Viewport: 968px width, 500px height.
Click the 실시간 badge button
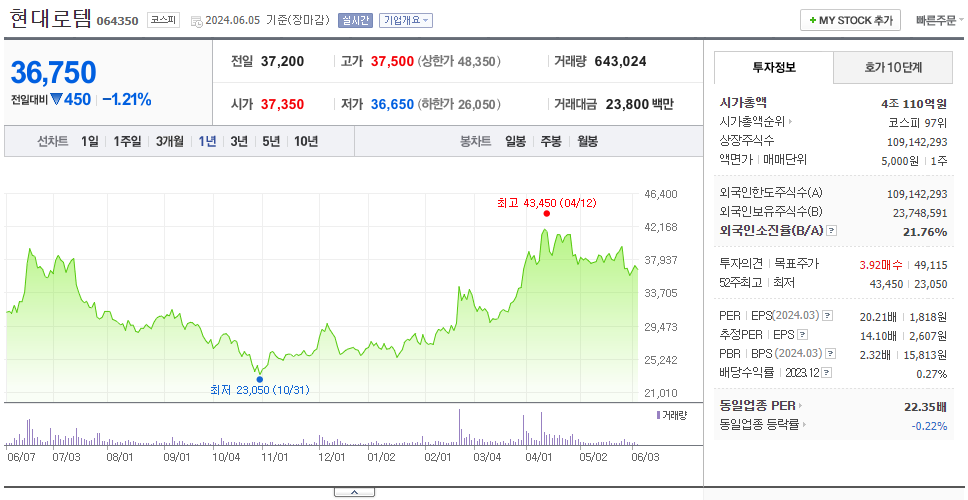[x=355, y=20]
